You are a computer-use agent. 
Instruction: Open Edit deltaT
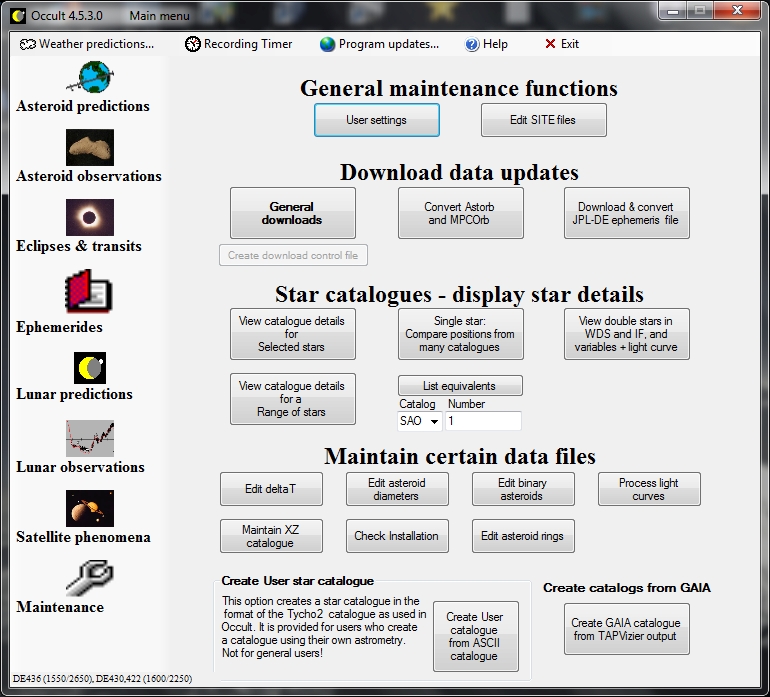click(x=271, y=490)
